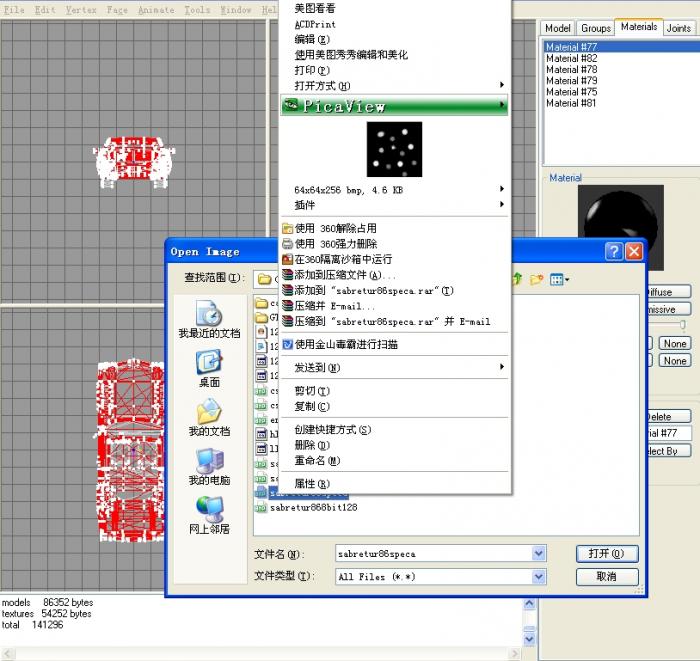
Task: Expand the file type All Files dropdown
Action: point(539,577)
